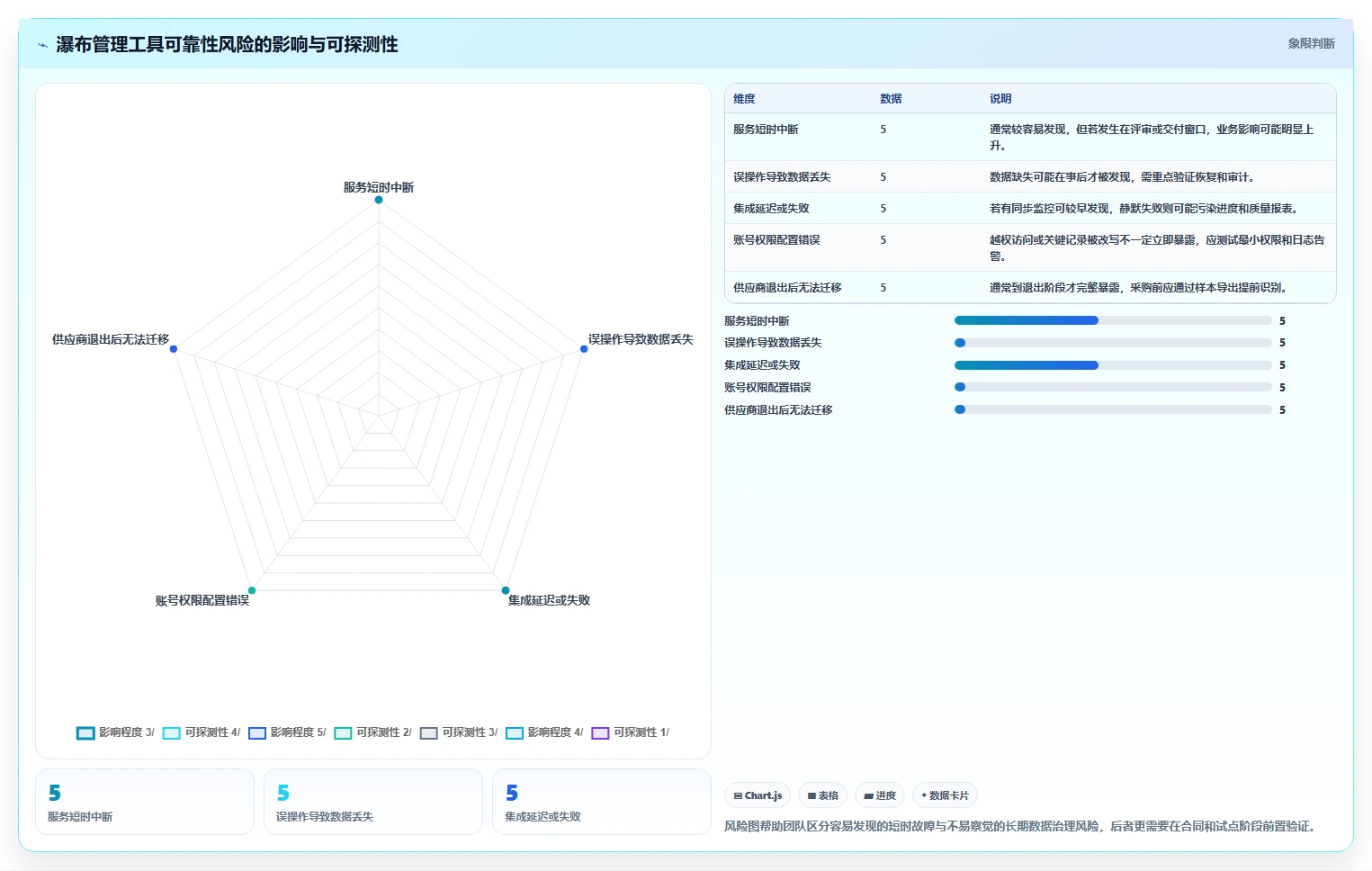Click the 账号权限配置错误 progress bar

coord(1113,387)
